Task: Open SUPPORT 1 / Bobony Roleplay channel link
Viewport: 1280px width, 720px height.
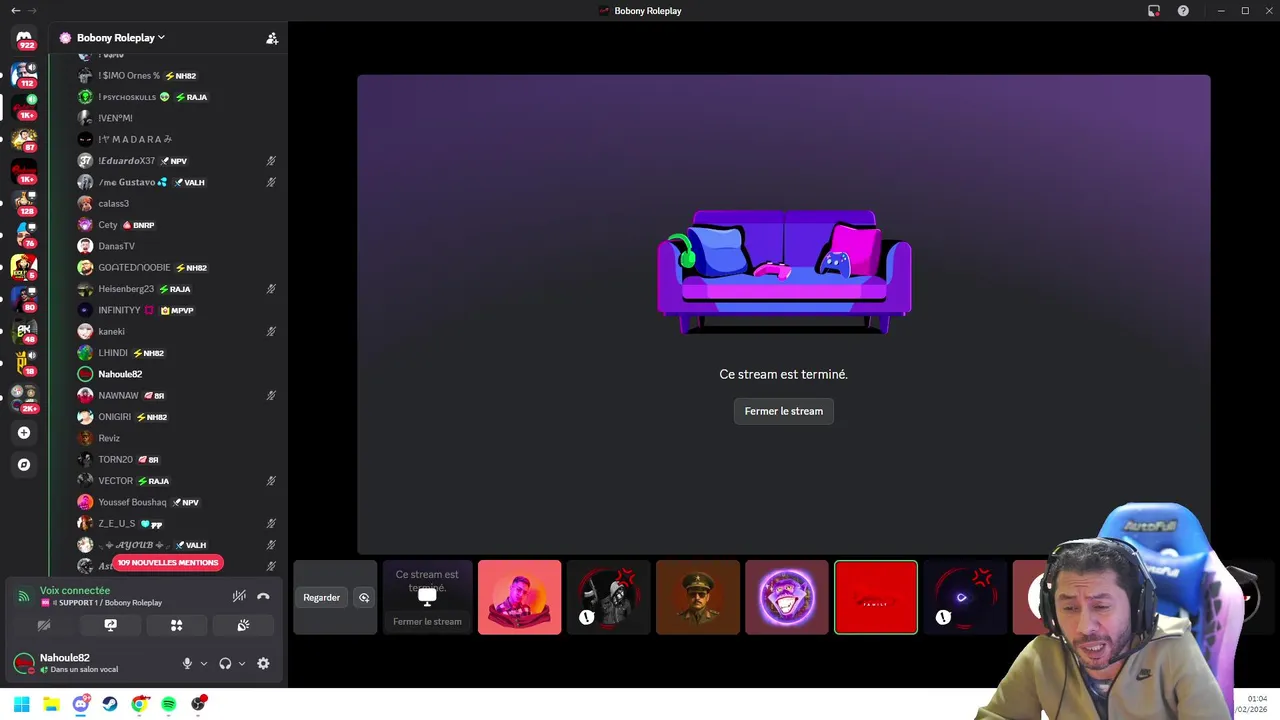Action: [107, 603]
